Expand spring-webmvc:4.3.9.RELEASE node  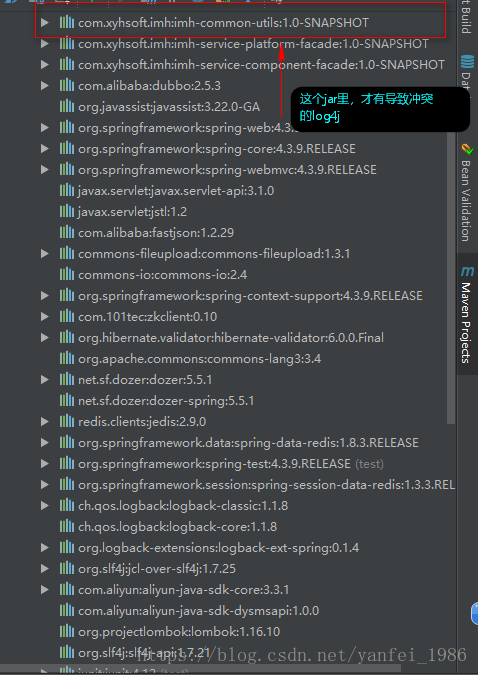[45, 170]
